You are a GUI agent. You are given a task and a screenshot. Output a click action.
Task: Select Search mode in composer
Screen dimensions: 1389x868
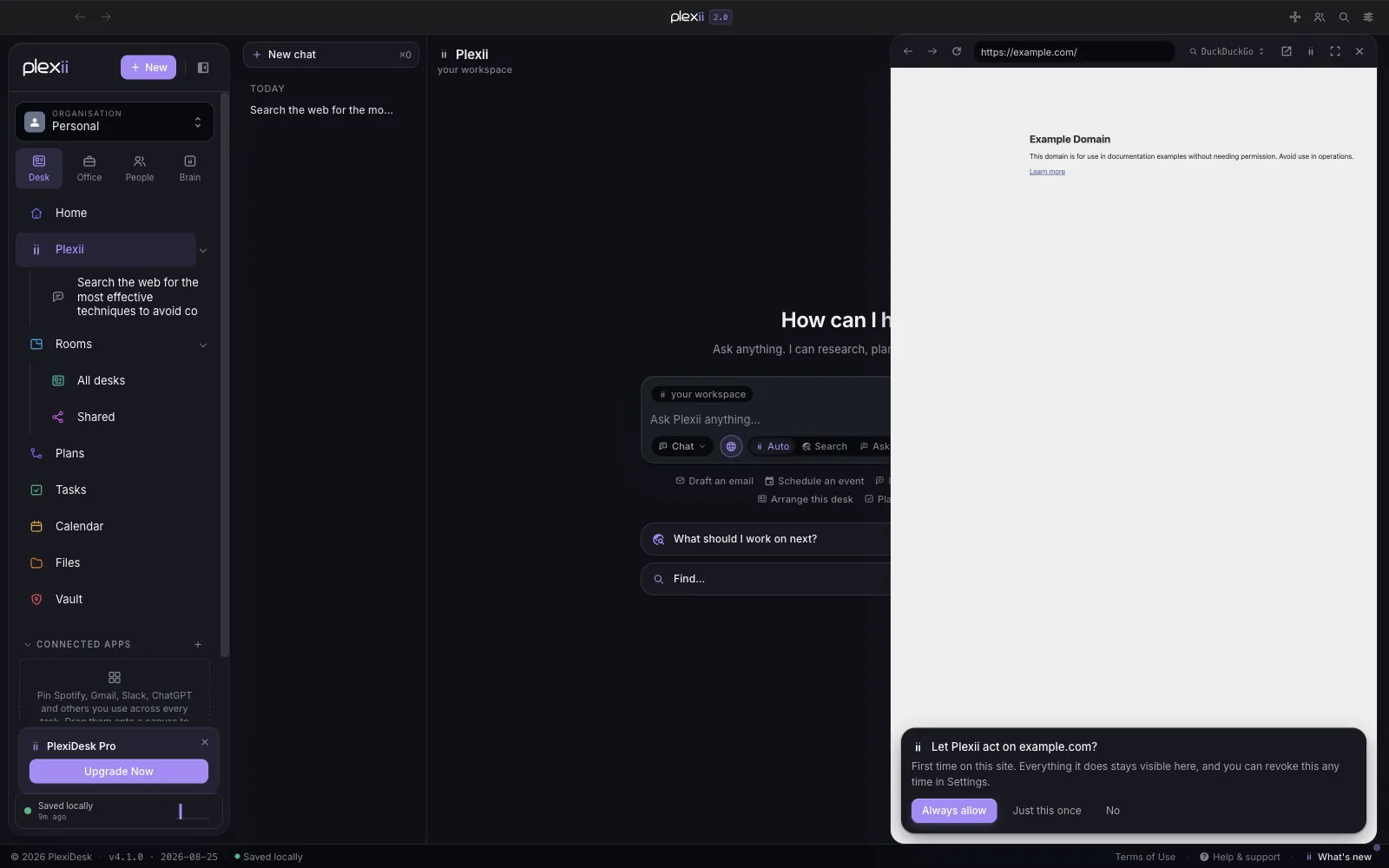(x=824, y=447)
